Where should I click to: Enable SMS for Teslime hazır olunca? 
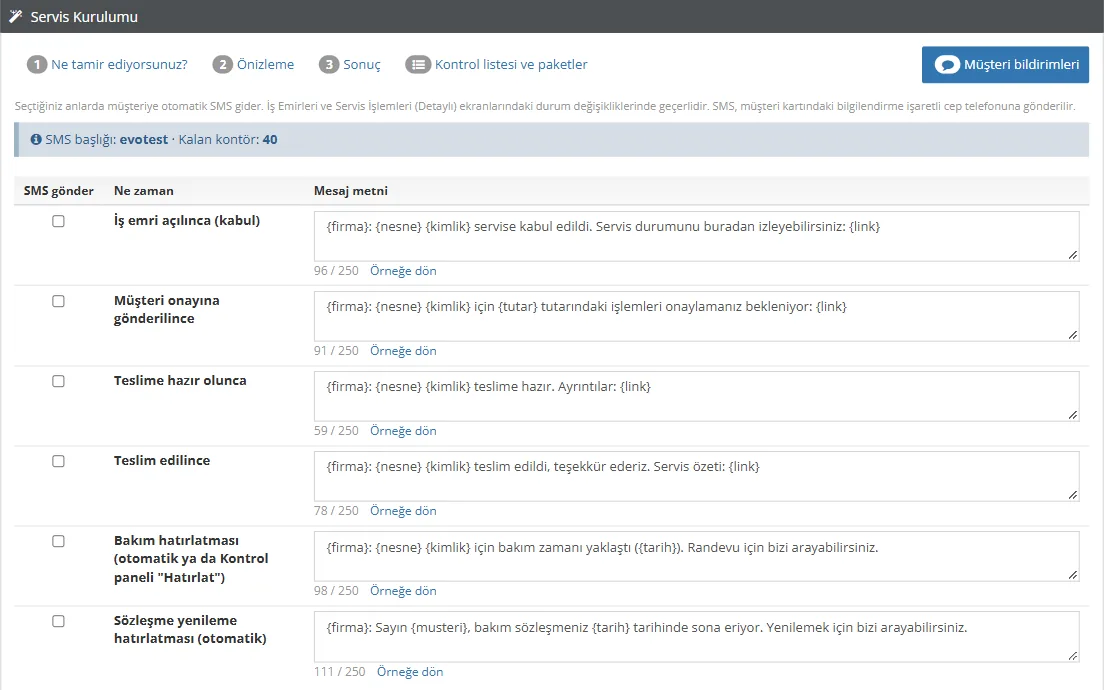coord(58,381)
